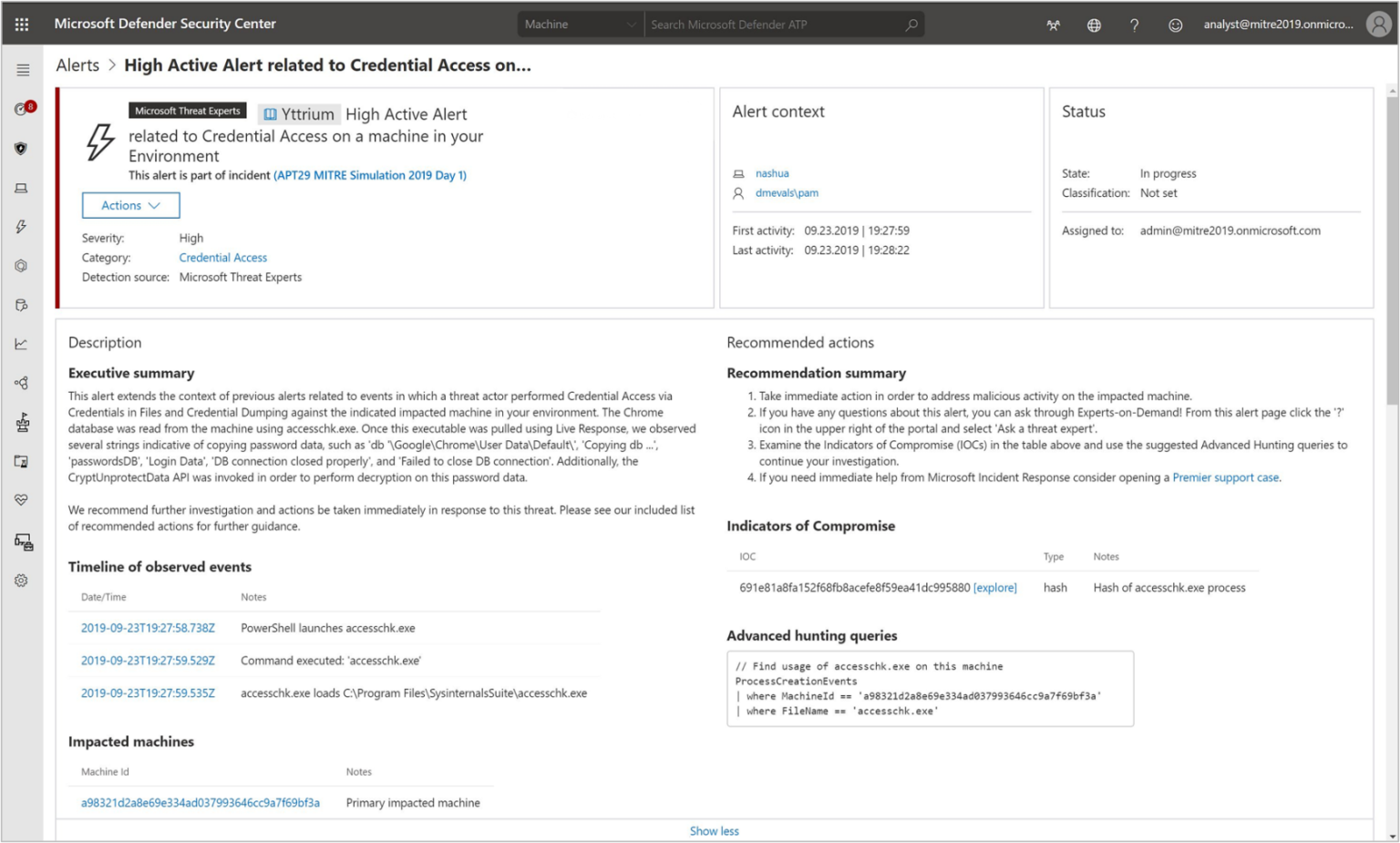Send feedback via the smiley icon
The height and width of the screenshot is (843, 1400).
point(1175,25)
